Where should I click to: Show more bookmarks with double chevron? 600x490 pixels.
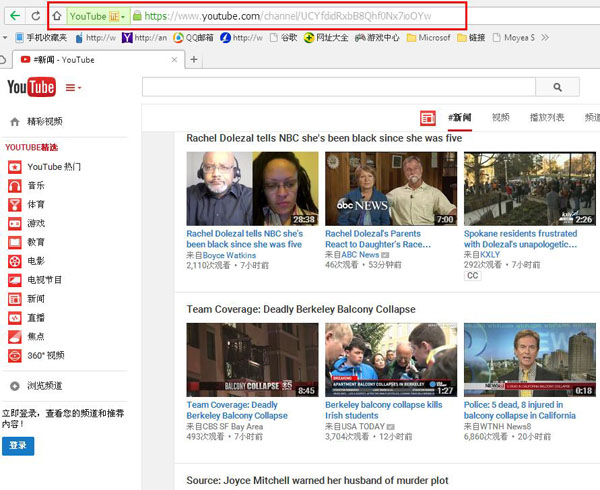point(545,37)
